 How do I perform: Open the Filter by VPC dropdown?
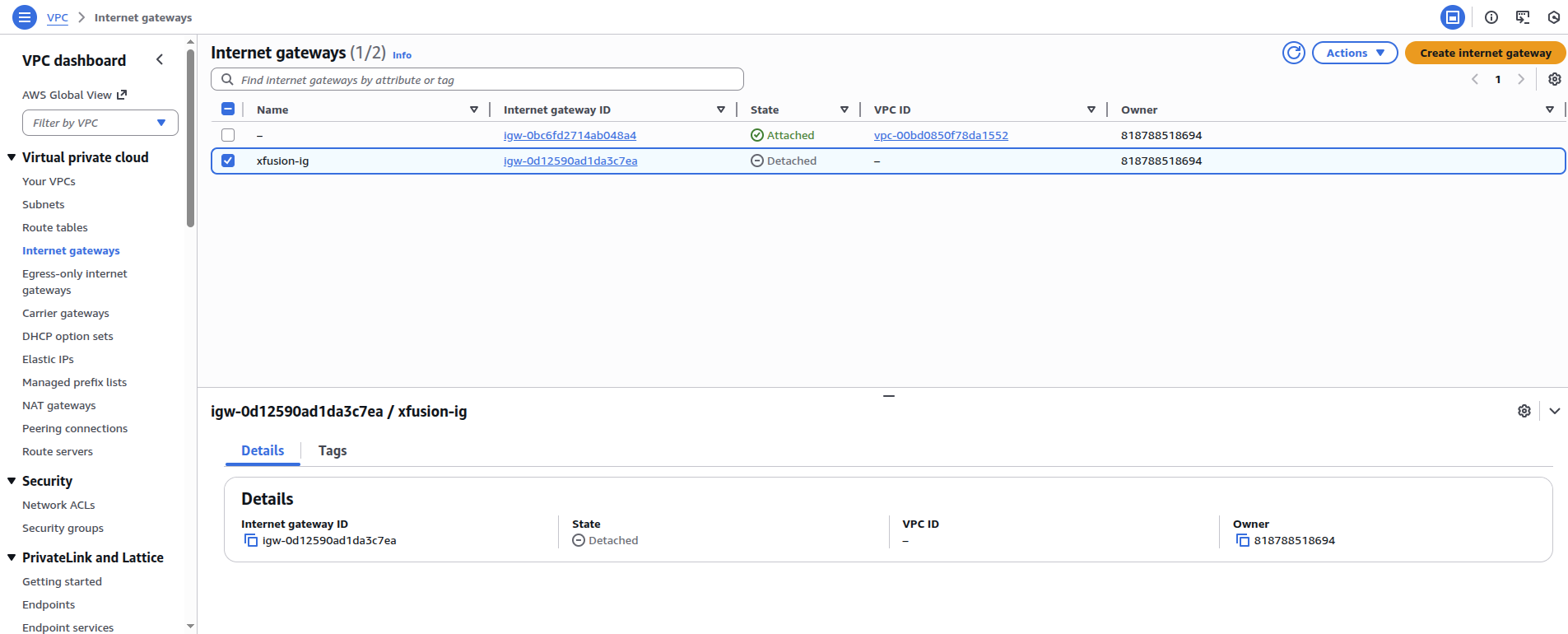point(100,123)
